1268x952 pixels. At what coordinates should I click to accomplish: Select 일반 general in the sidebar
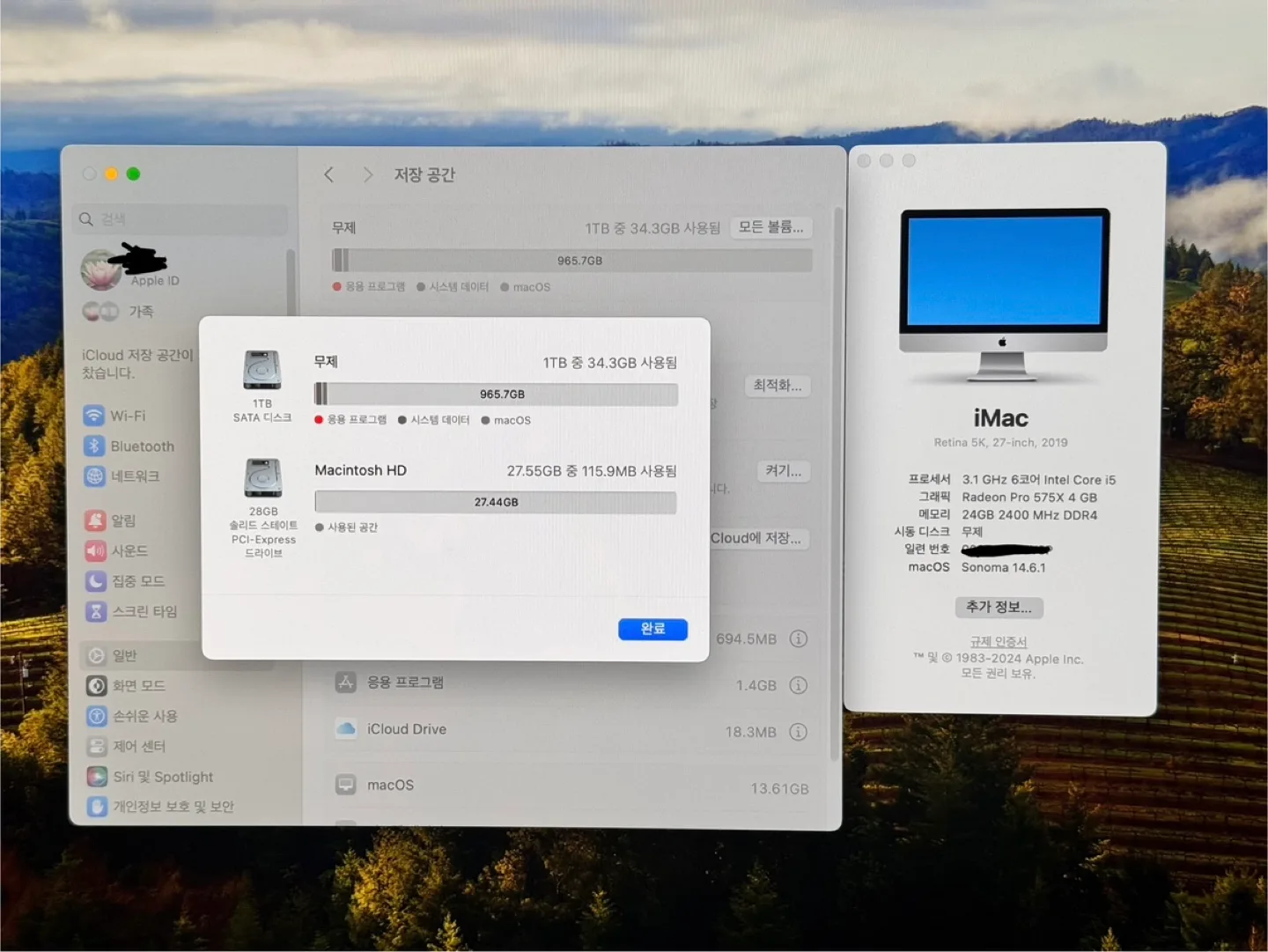coord(176,655)
